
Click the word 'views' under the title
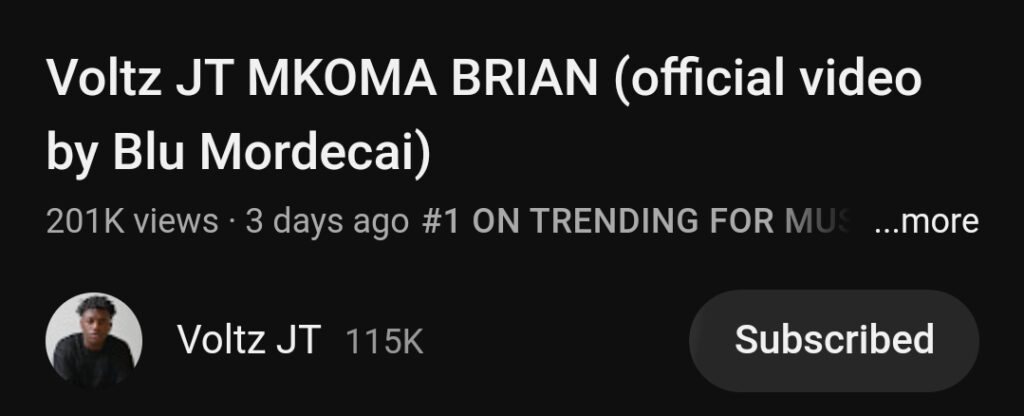point(175,221)
